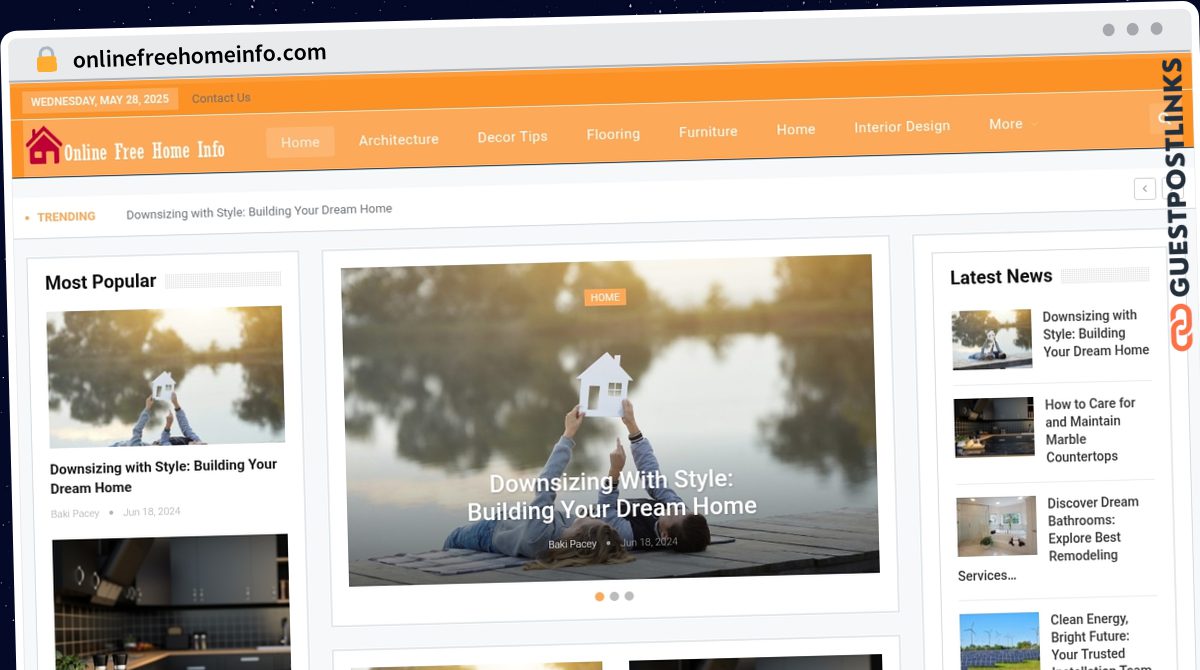The width and height of the screenshot is (1200, 670).
Task: Open How to Care for Marble Countertops
Action: coord(1091,430)
